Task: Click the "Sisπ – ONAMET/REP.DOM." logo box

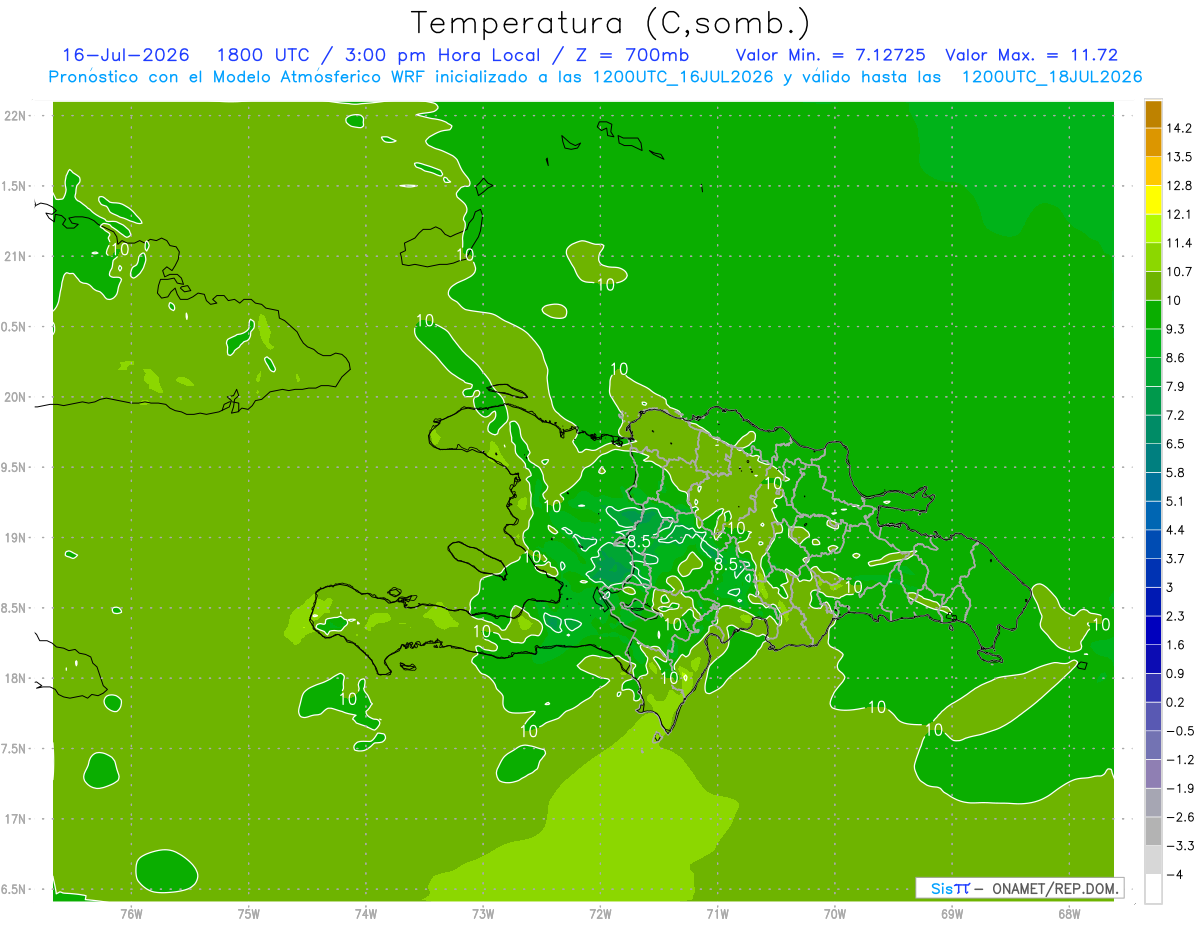Action: (x=1020, y=888)
